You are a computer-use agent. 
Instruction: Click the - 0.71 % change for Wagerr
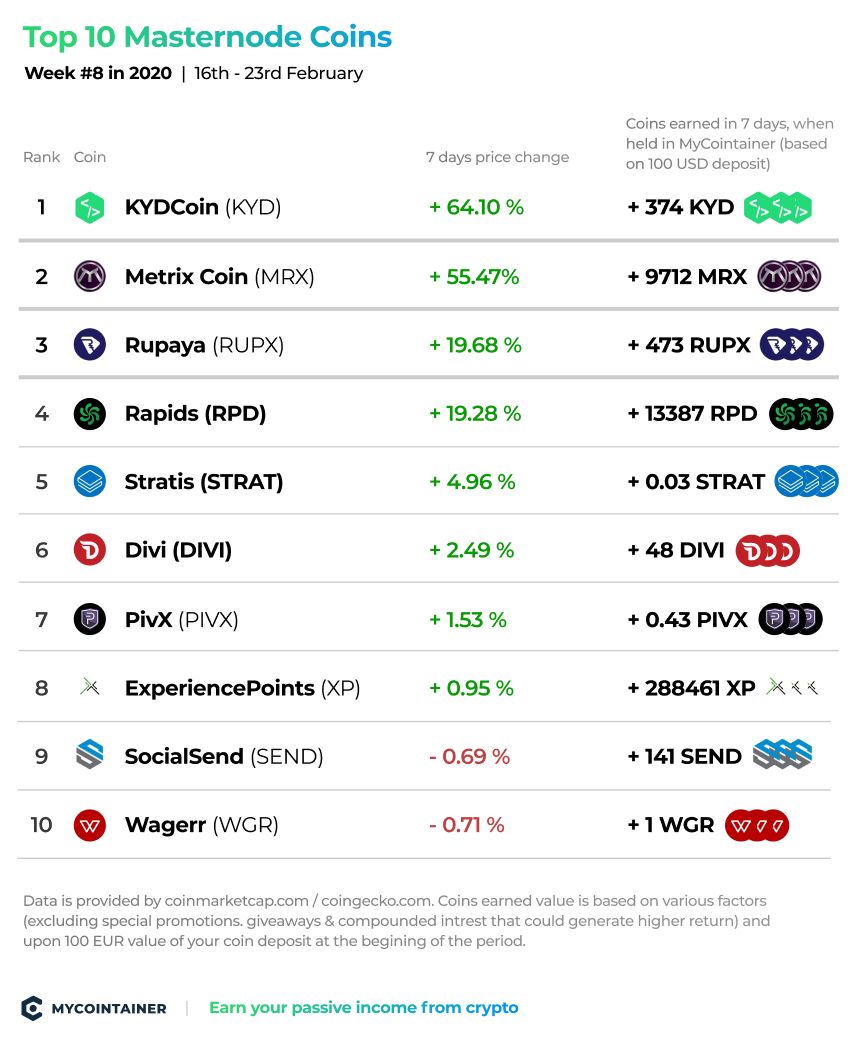tap(467, 825)
